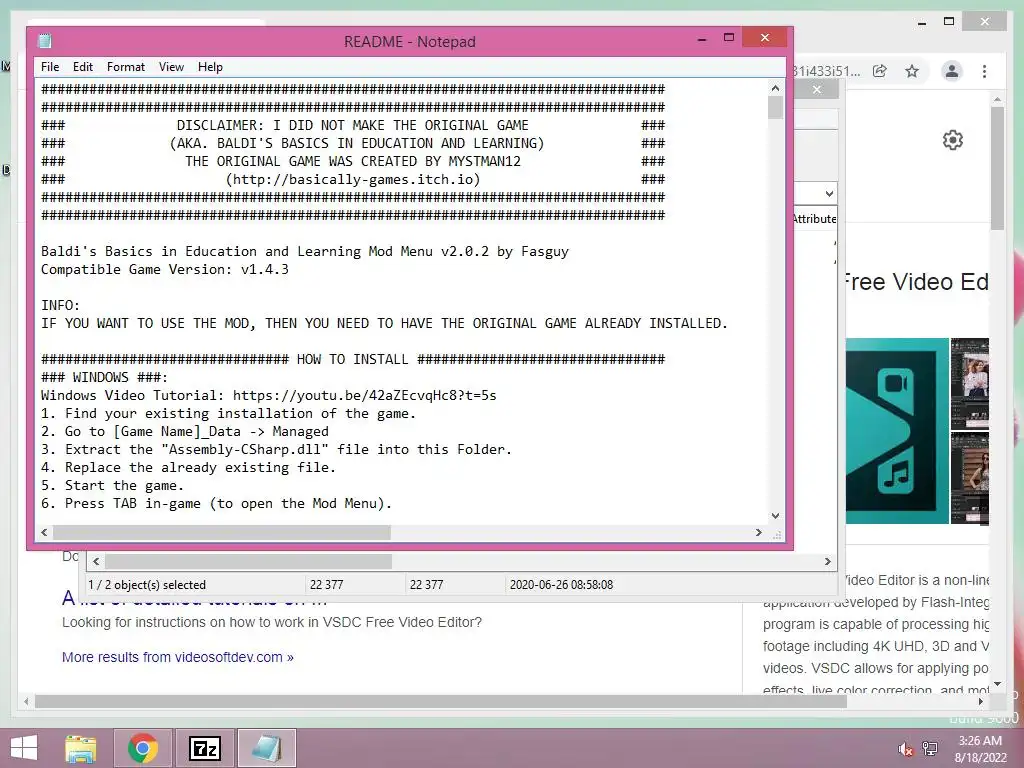
Task: Open the Chrome profile avatar icon
Action: click(952, 71)
